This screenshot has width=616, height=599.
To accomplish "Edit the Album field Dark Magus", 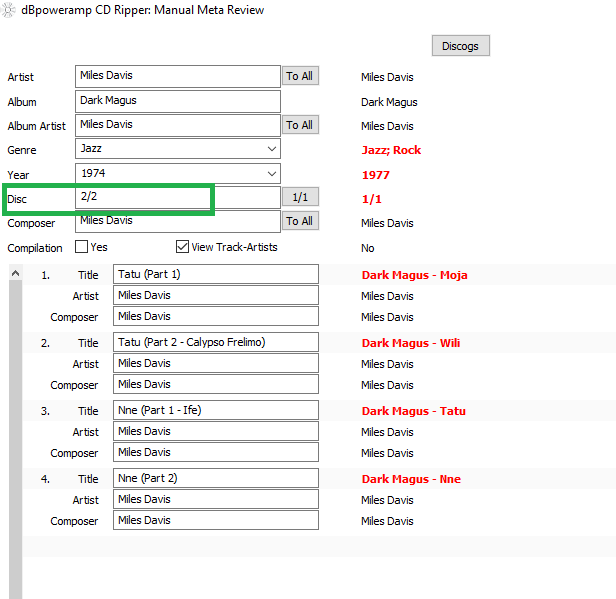I will [x=177, y=101].
